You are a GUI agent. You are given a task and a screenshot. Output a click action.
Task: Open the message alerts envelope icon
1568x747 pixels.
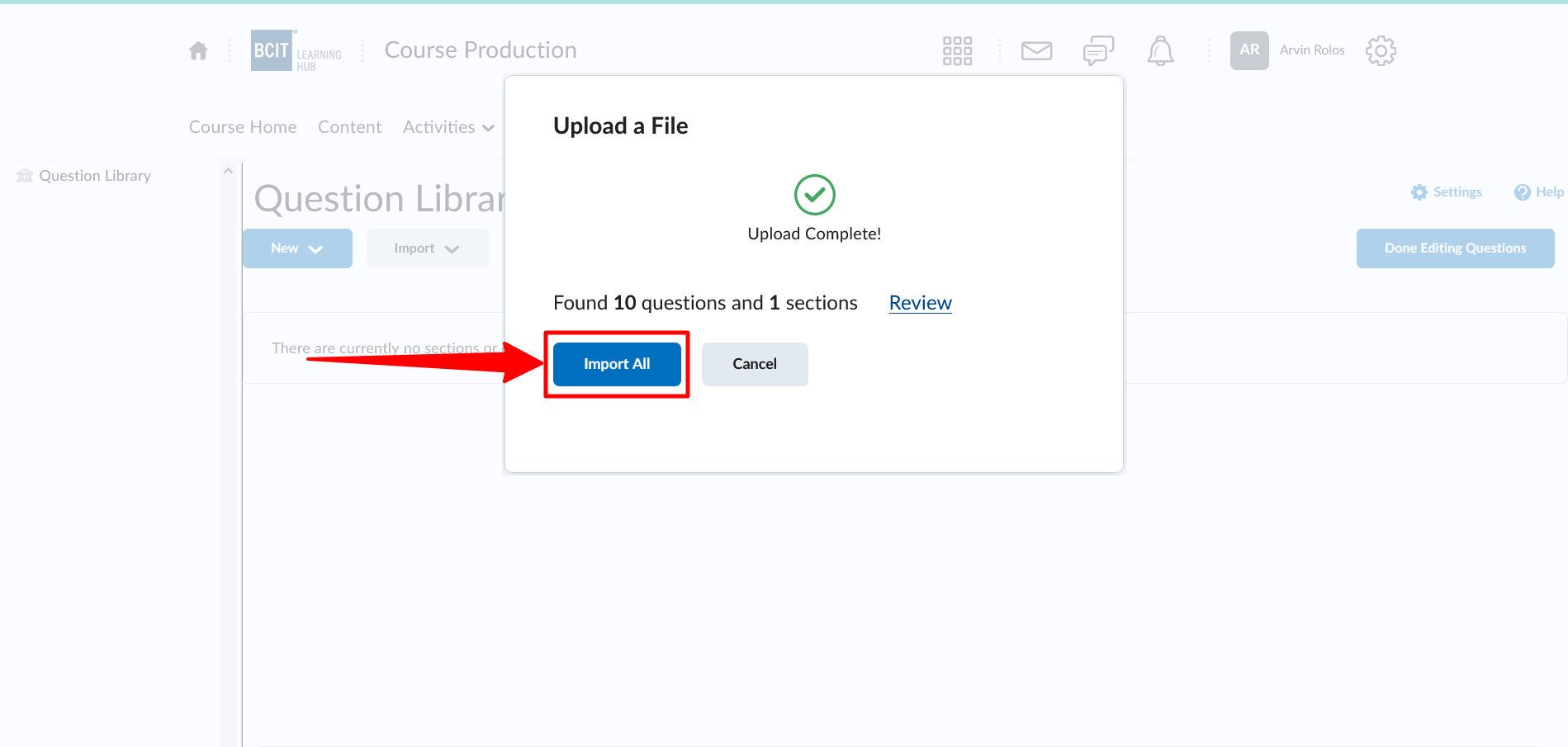[1036, 51]
